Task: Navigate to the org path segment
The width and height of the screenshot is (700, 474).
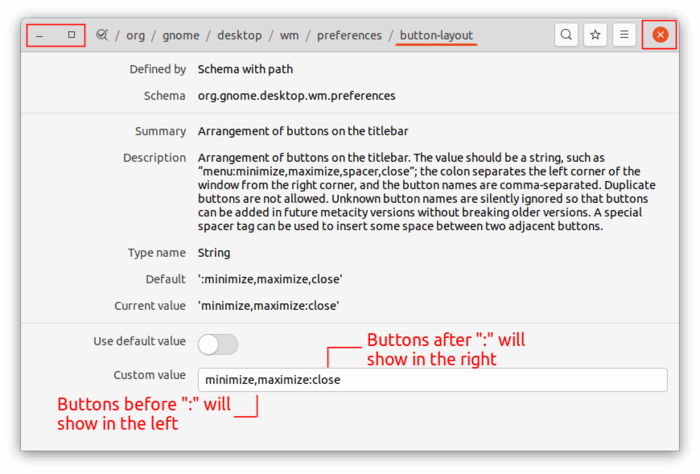Action: click(x=135, y=35)
